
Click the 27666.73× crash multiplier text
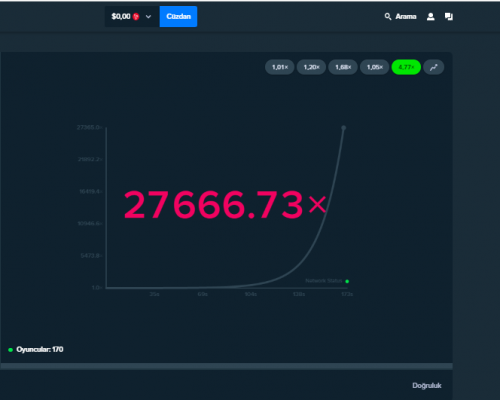point(225,204)
